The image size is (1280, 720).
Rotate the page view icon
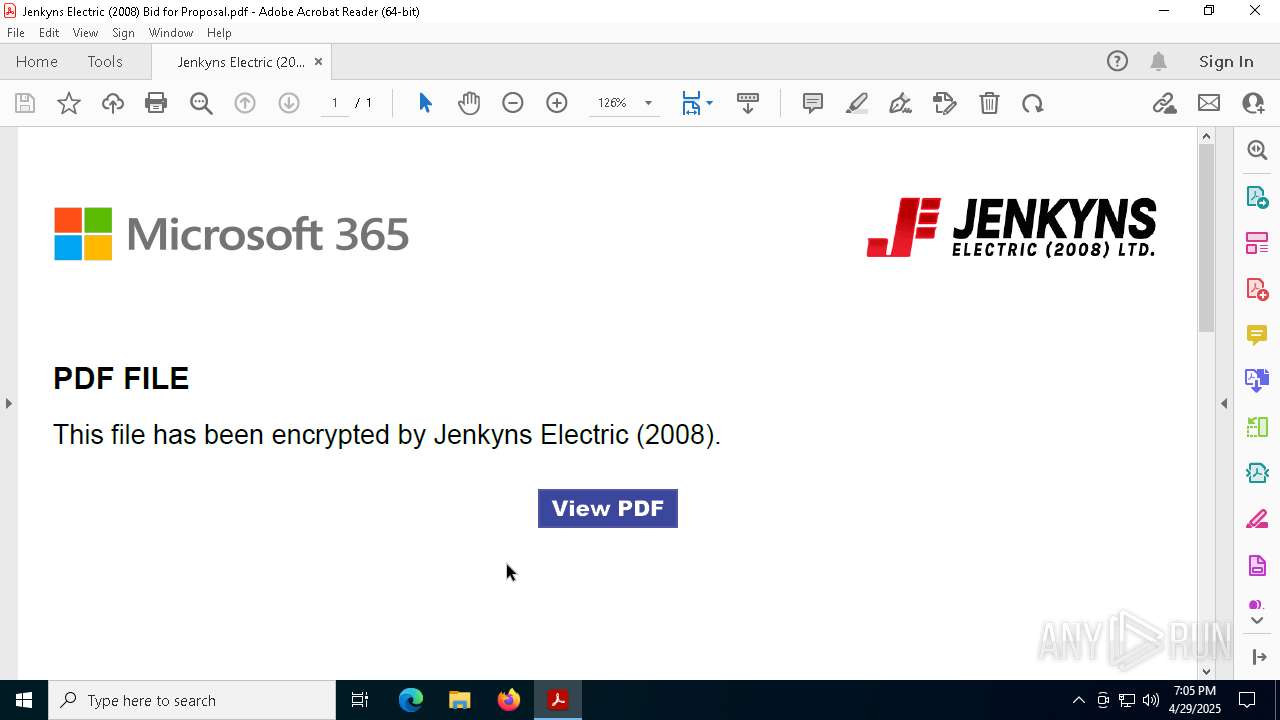pos(1033,103)
